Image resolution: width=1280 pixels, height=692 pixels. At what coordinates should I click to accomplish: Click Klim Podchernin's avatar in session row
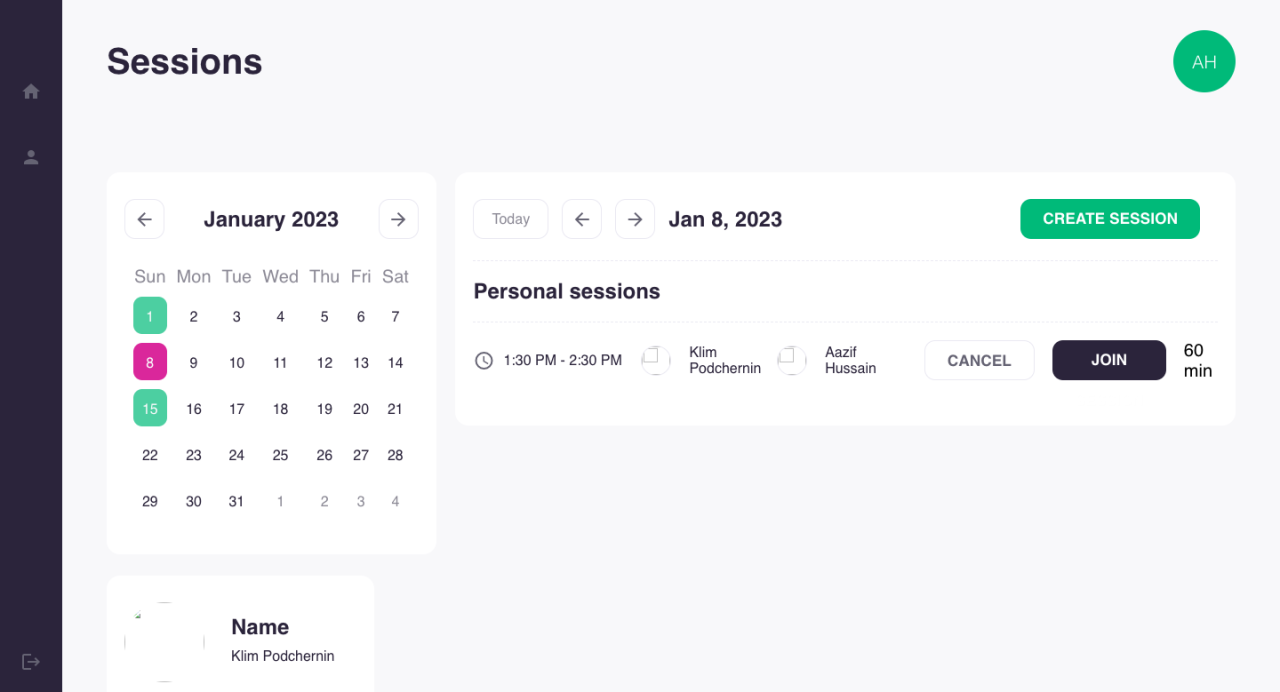click(x=656, y=360)
